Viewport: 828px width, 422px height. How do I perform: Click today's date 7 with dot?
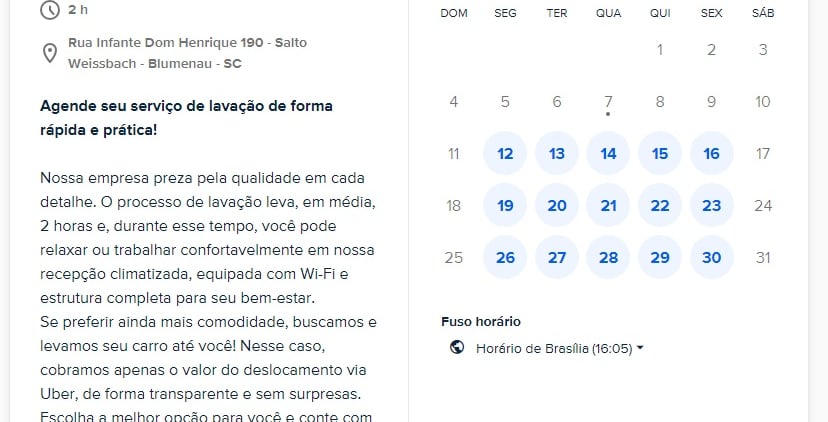[608, 102]
